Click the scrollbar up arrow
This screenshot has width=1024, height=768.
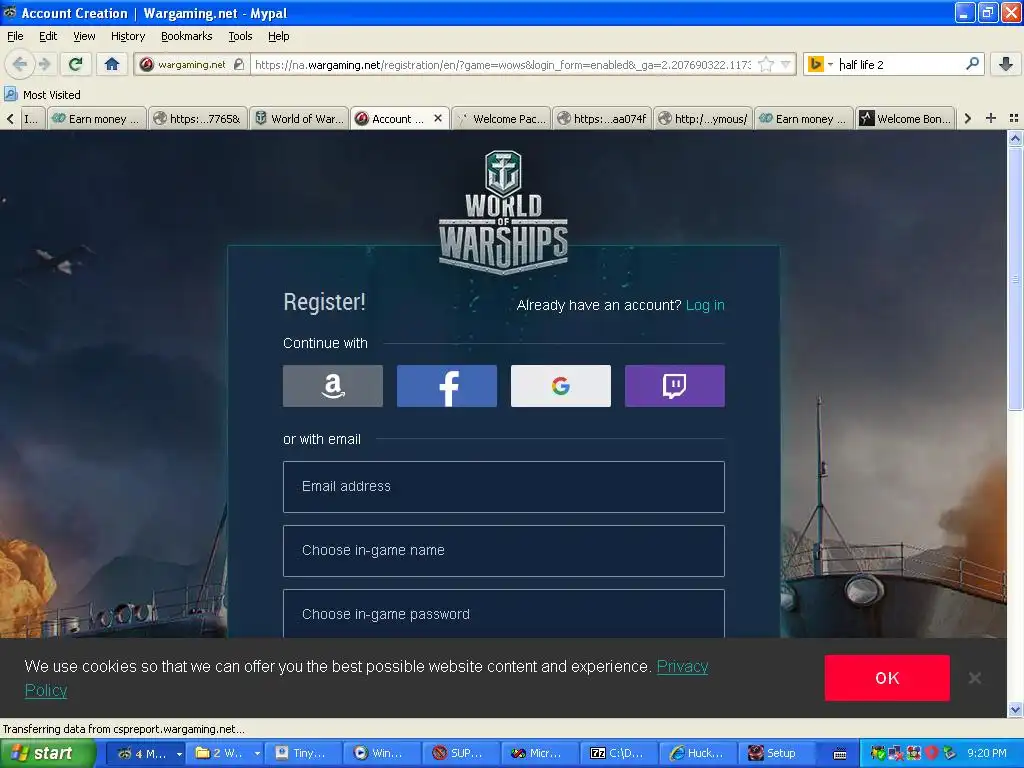(1015, 138)
